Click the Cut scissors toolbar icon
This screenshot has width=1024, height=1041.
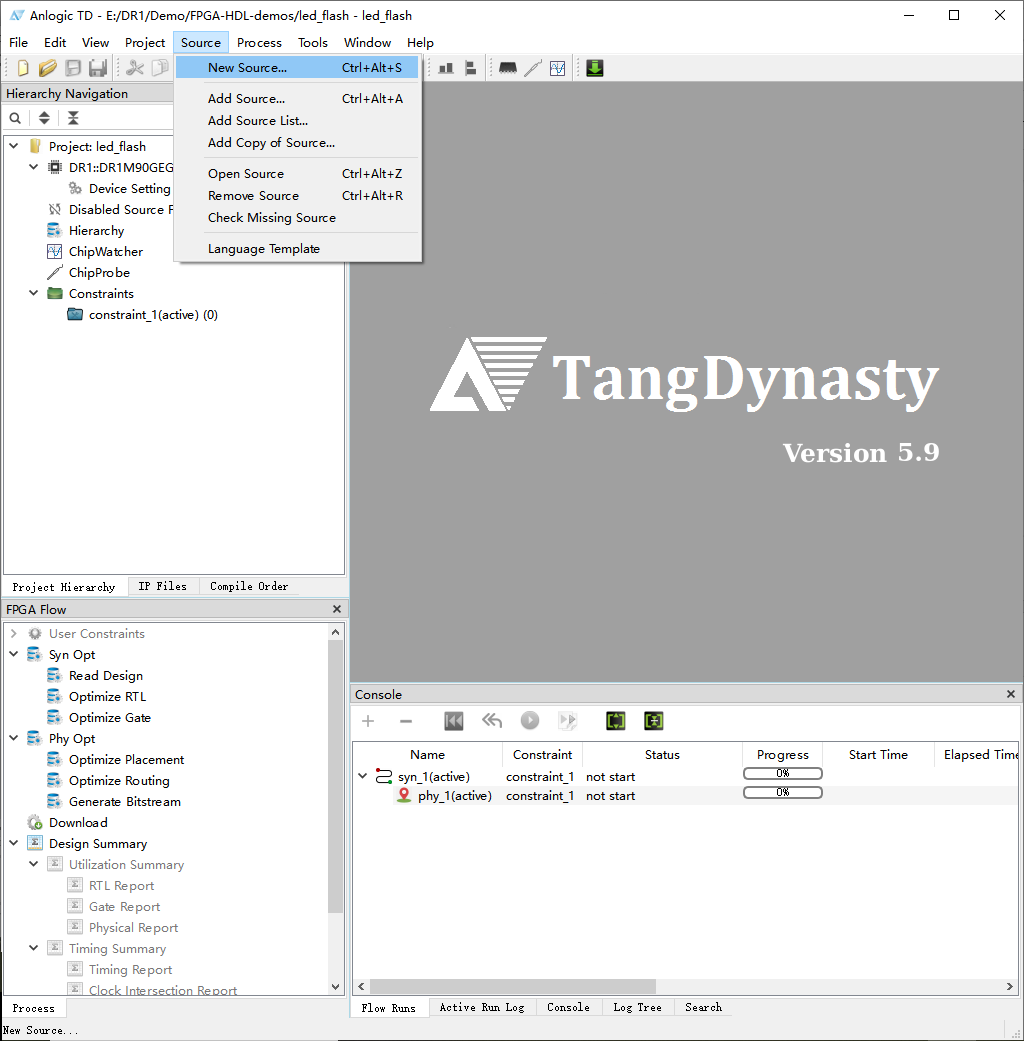(x=135, y=68)
